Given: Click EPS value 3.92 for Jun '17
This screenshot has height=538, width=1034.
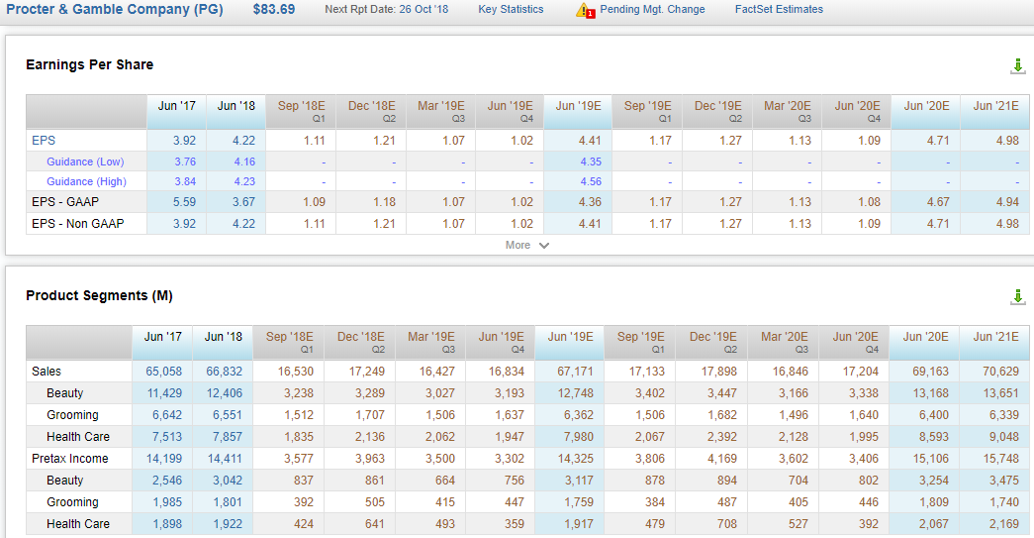Looking at the screenshot, I should tap(185, 140).
